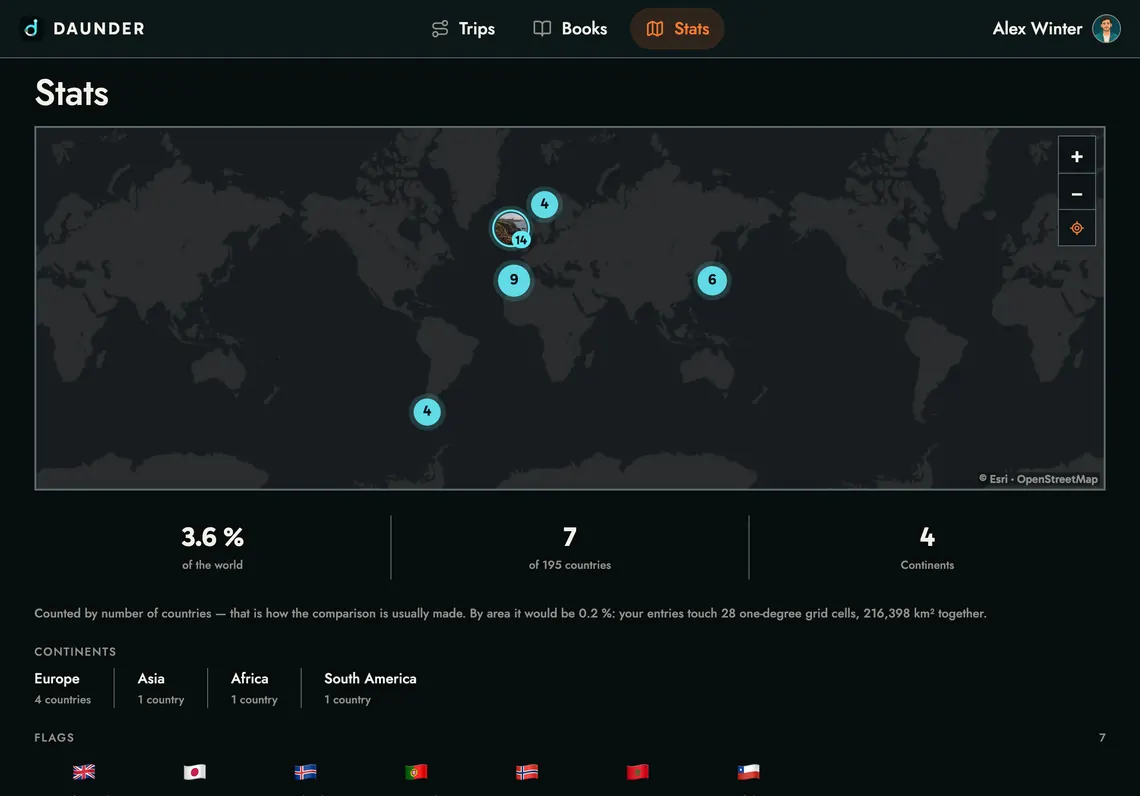Image resolution: width=1140 pixels, height=796 pixels.
Task: Click the 'Stats' page heading
Action: [x=71, y=93]
